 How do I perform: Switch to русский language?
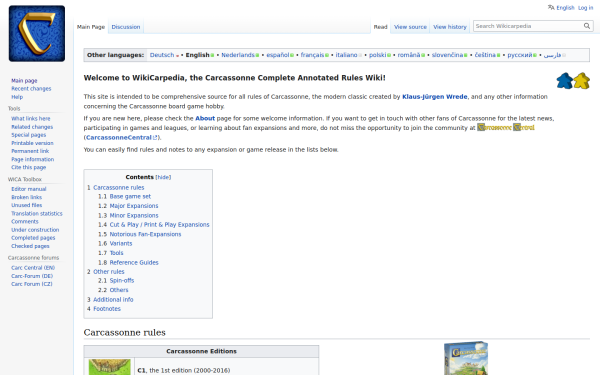520,55
